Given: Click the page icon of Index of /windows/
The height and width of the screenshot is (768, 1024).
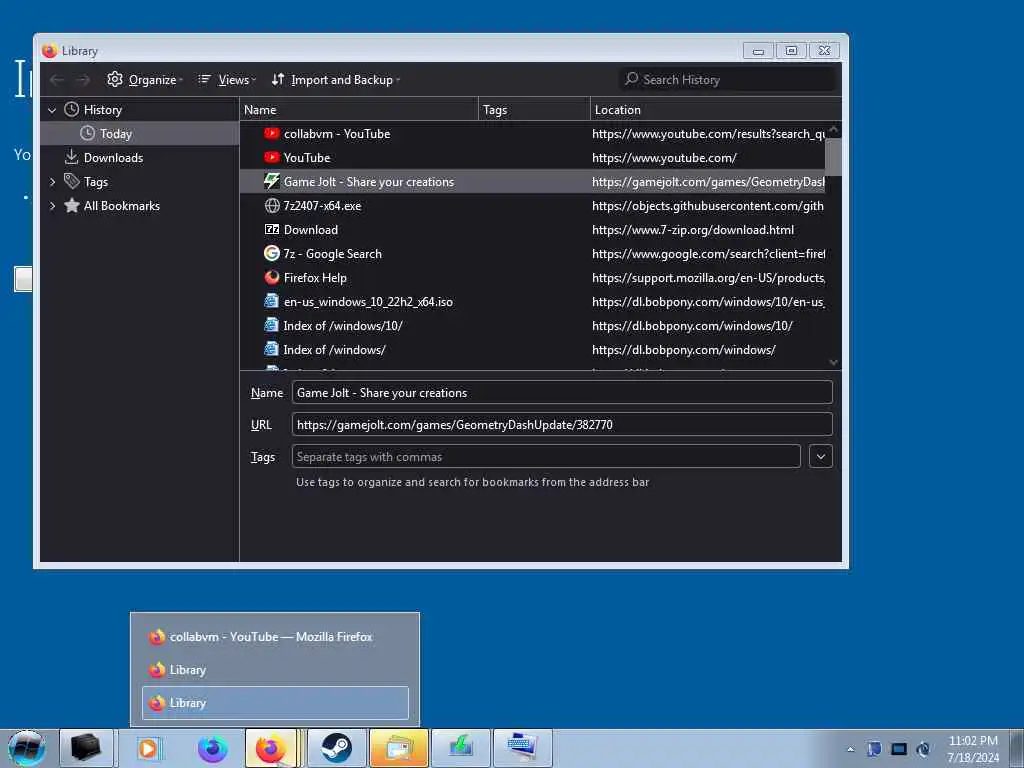Looking at the screenshot, I should pos(272,349).
